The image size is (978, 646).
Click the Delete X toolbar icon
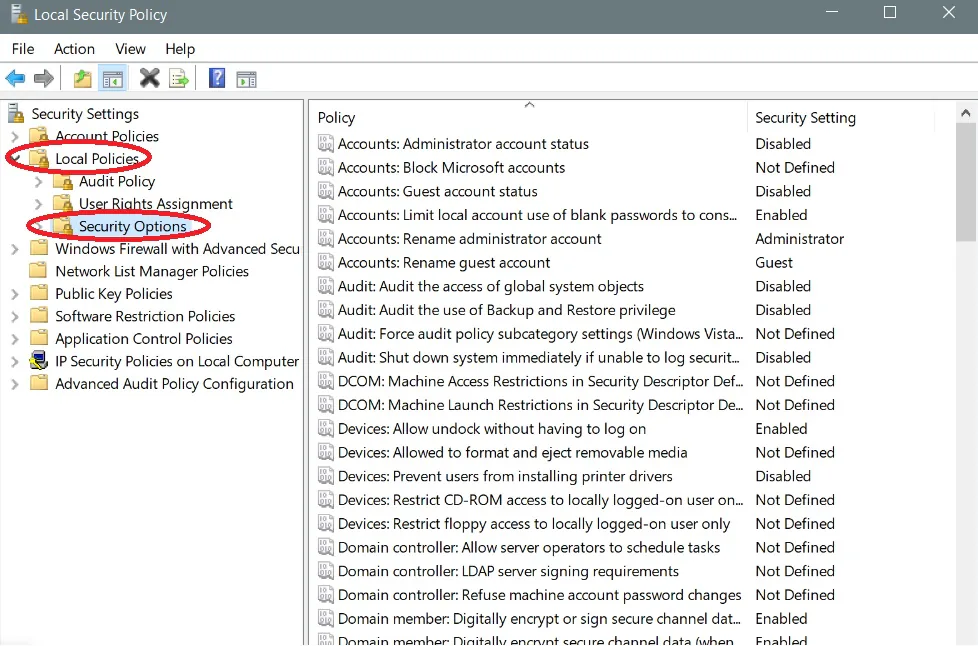coord(150,79)
